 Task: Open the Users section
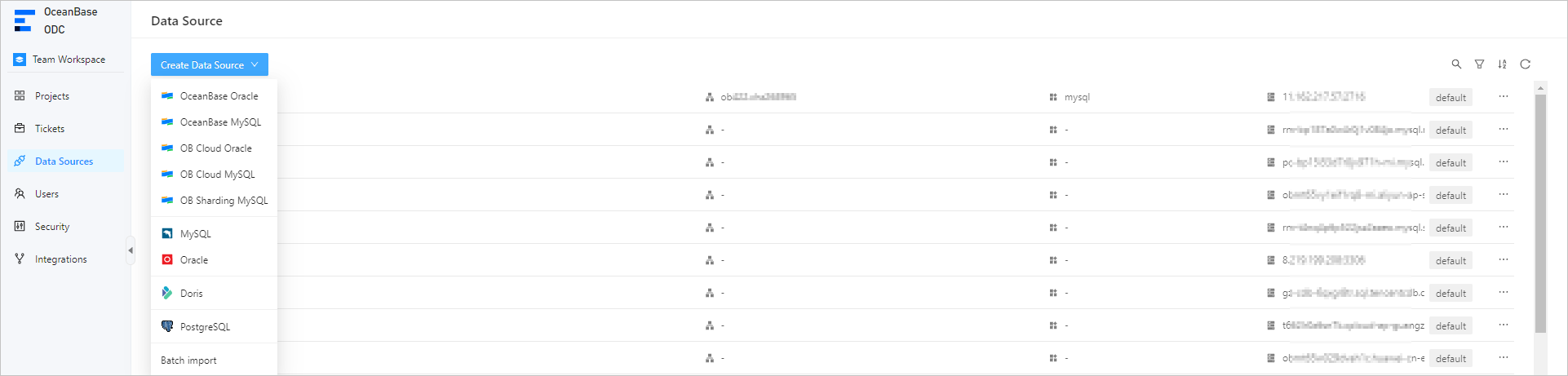click(x=47, y=194)
